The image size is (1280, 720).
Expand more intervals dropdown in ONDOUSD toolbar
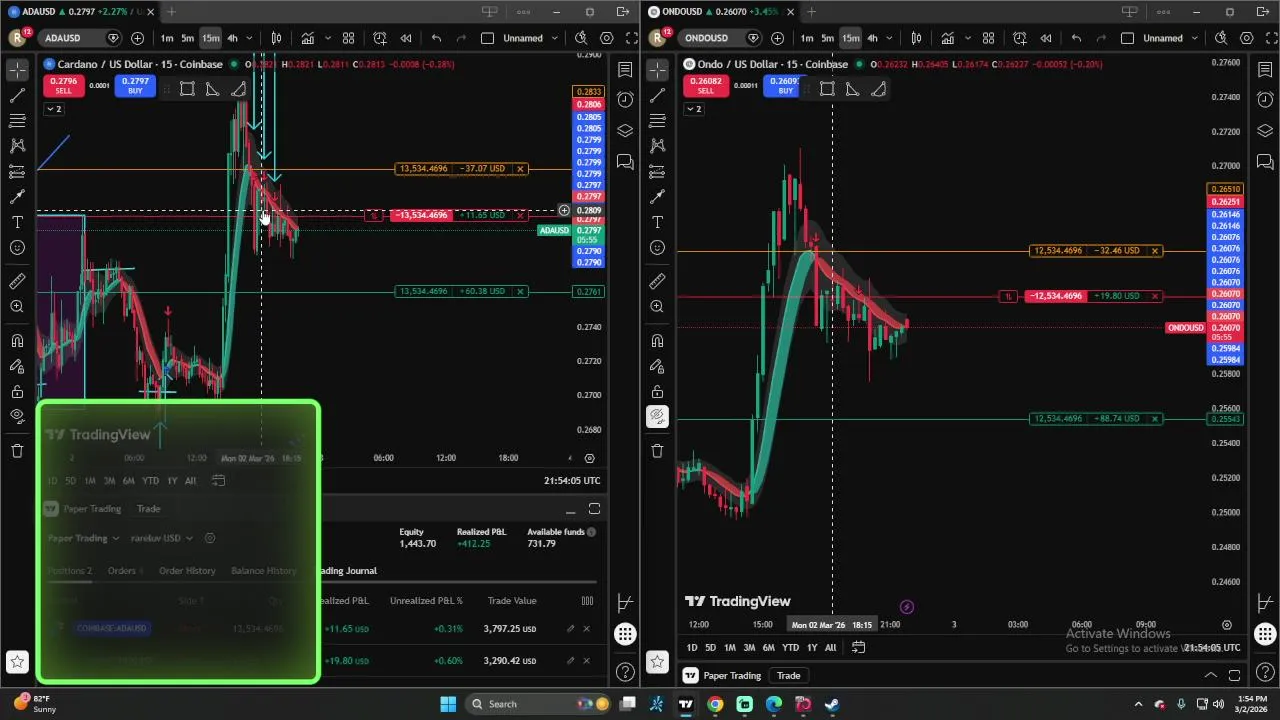891,38
